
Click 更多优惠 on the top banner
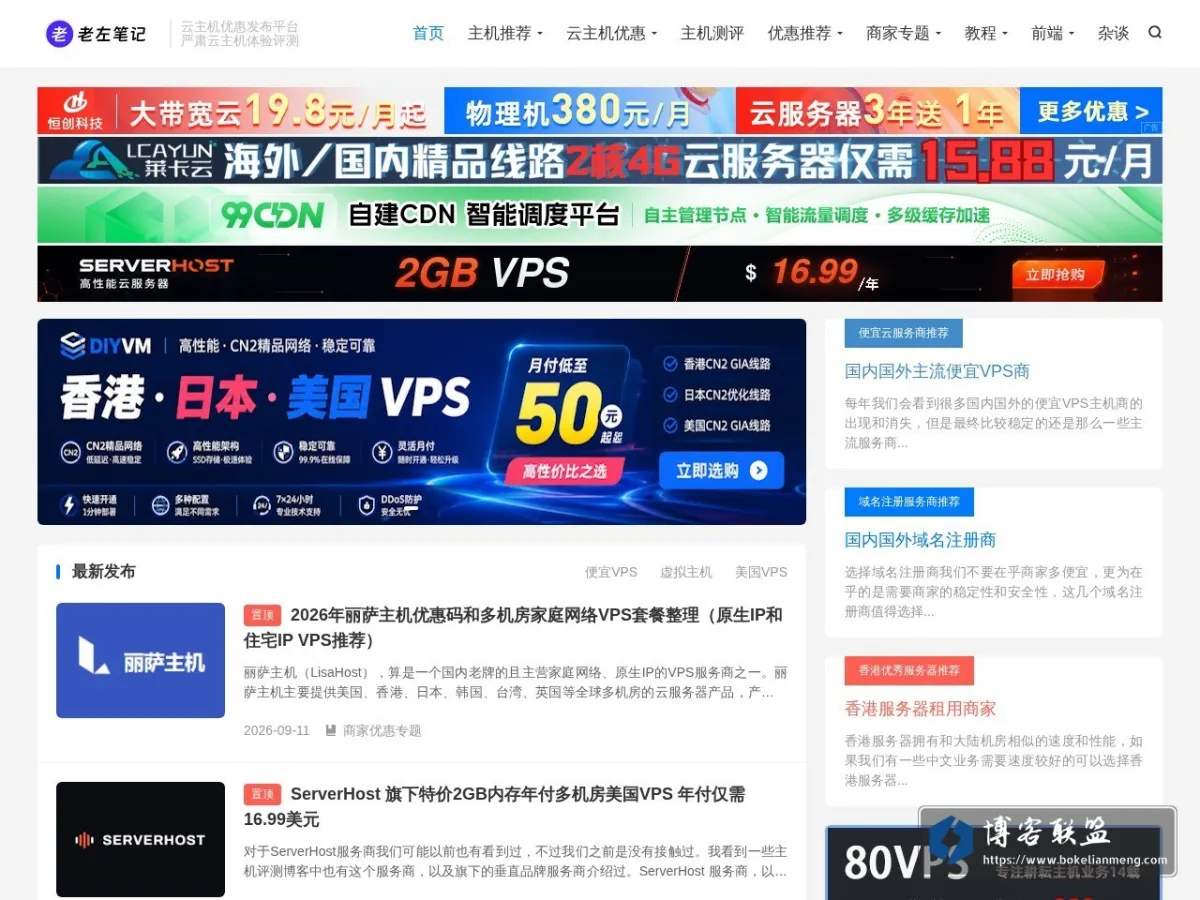1091,111
